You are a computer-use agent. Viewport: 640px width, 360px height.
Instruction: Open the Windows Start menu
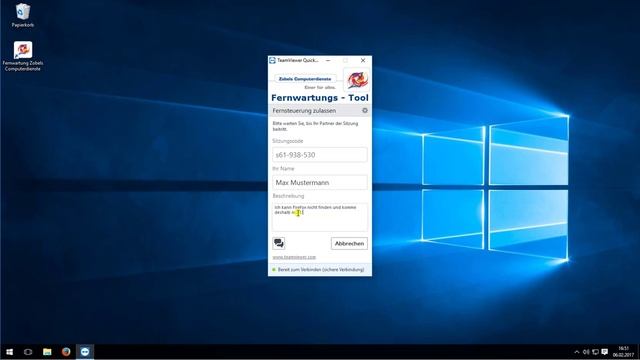[9, 352]
